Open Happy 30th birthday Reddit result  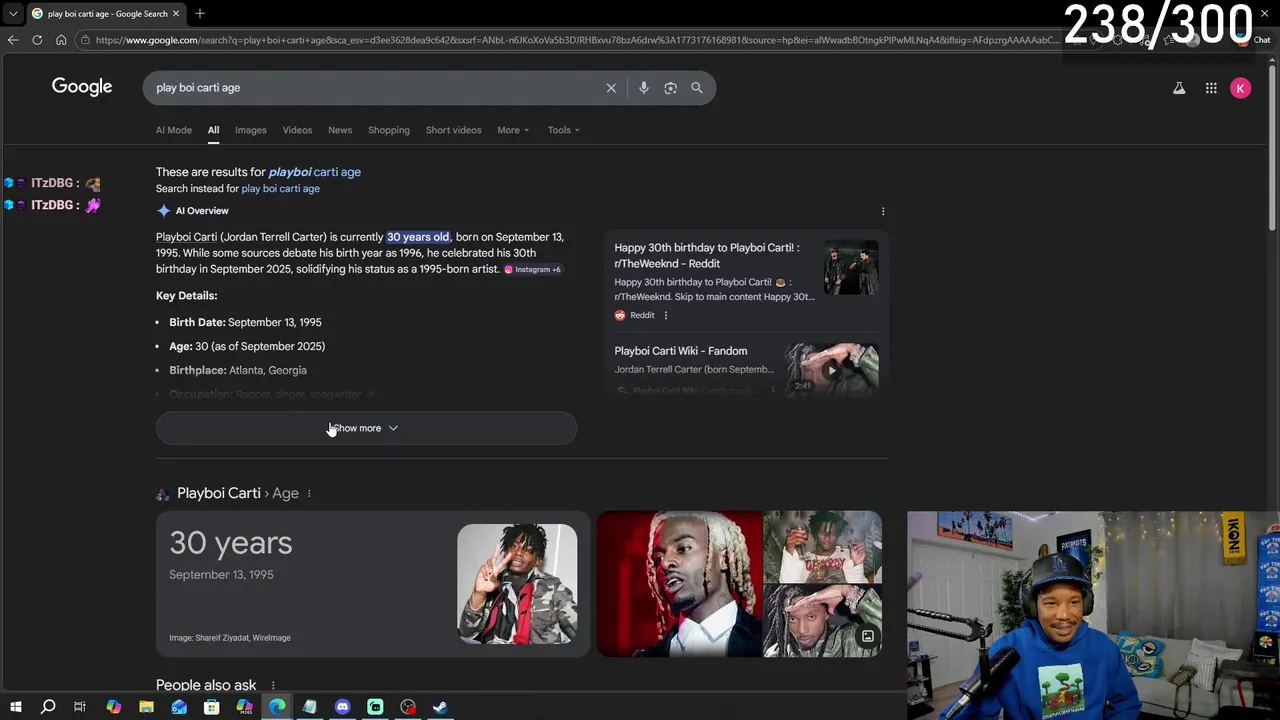pos(707,256)
